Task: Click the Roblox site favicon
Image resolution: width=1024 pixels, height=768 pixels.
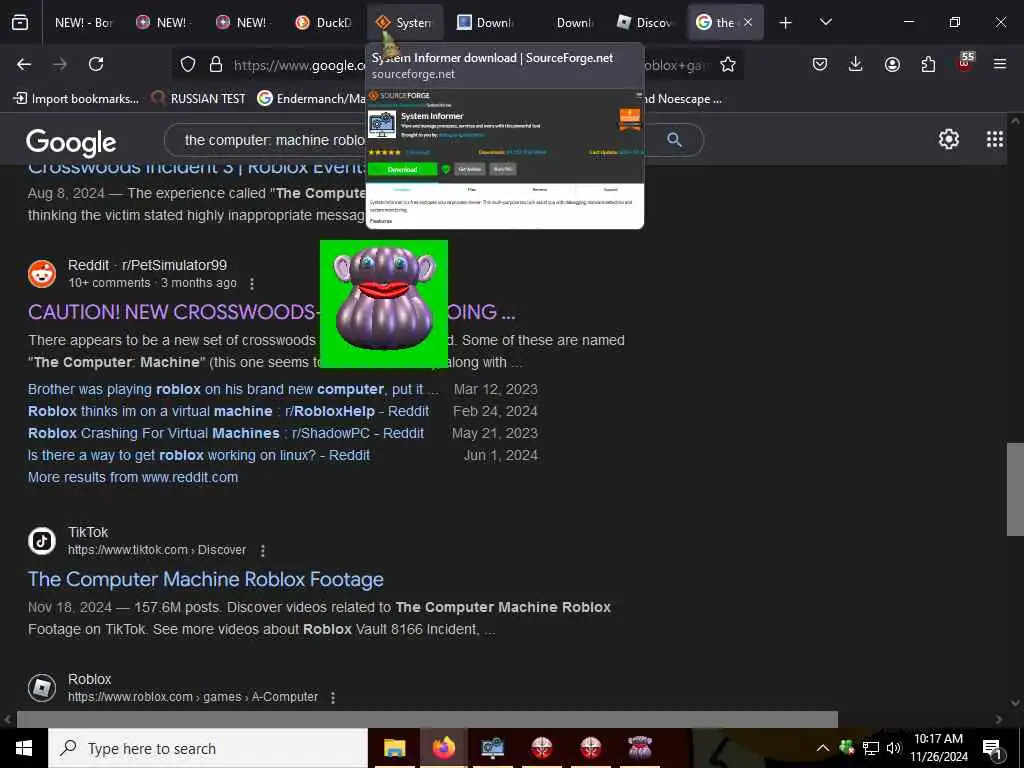Action: [x=42, y=688]
